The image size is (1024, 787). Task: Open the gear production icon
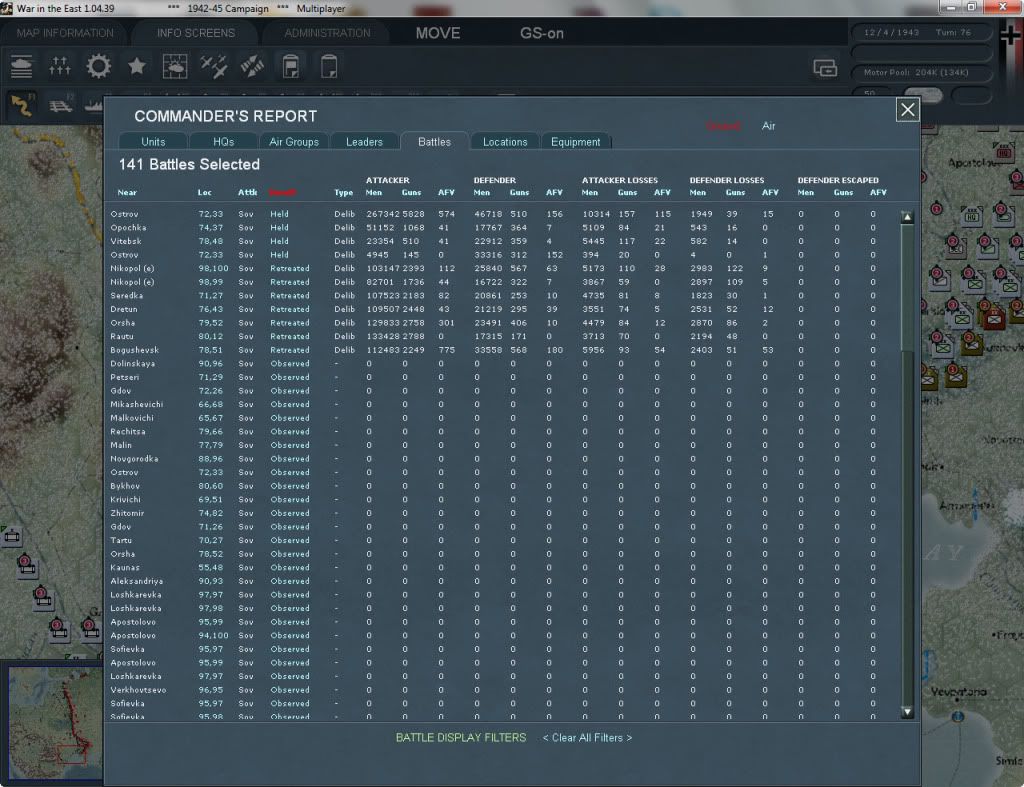[99, 67]
